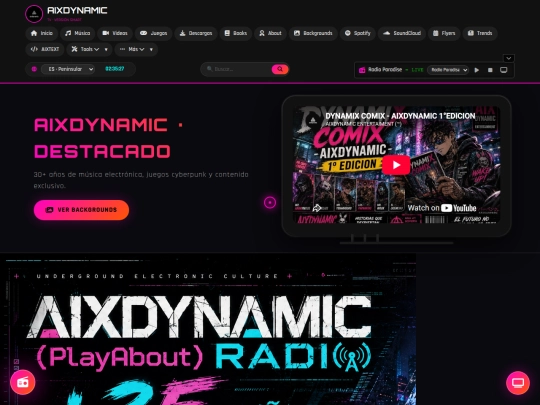This screenshot has height=405, width=540.
Task: Open the Descargas nav item
Action: click(x=196, y=33)
